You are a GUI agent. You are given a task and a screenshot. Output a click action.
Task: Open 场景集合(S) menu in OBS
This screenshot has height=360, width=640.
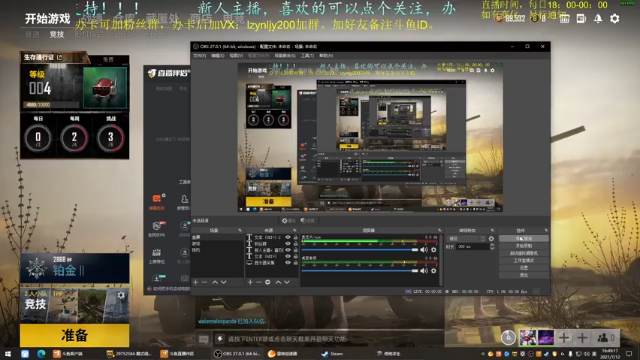[x=285, y=56]
